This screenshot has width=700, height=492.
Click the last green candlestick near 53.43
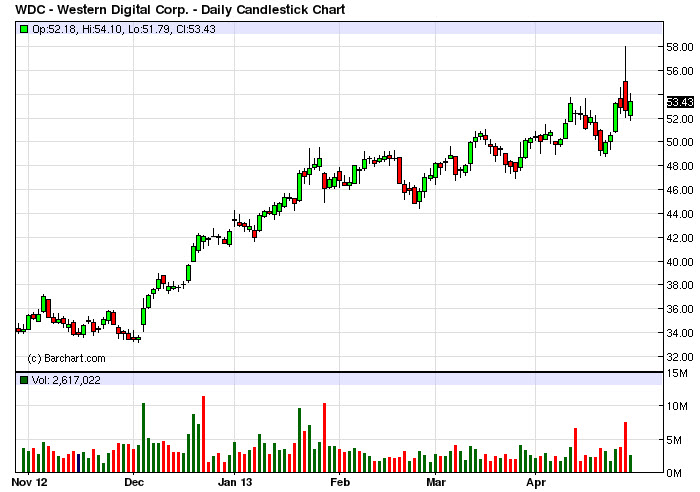(x=630, y=108)
